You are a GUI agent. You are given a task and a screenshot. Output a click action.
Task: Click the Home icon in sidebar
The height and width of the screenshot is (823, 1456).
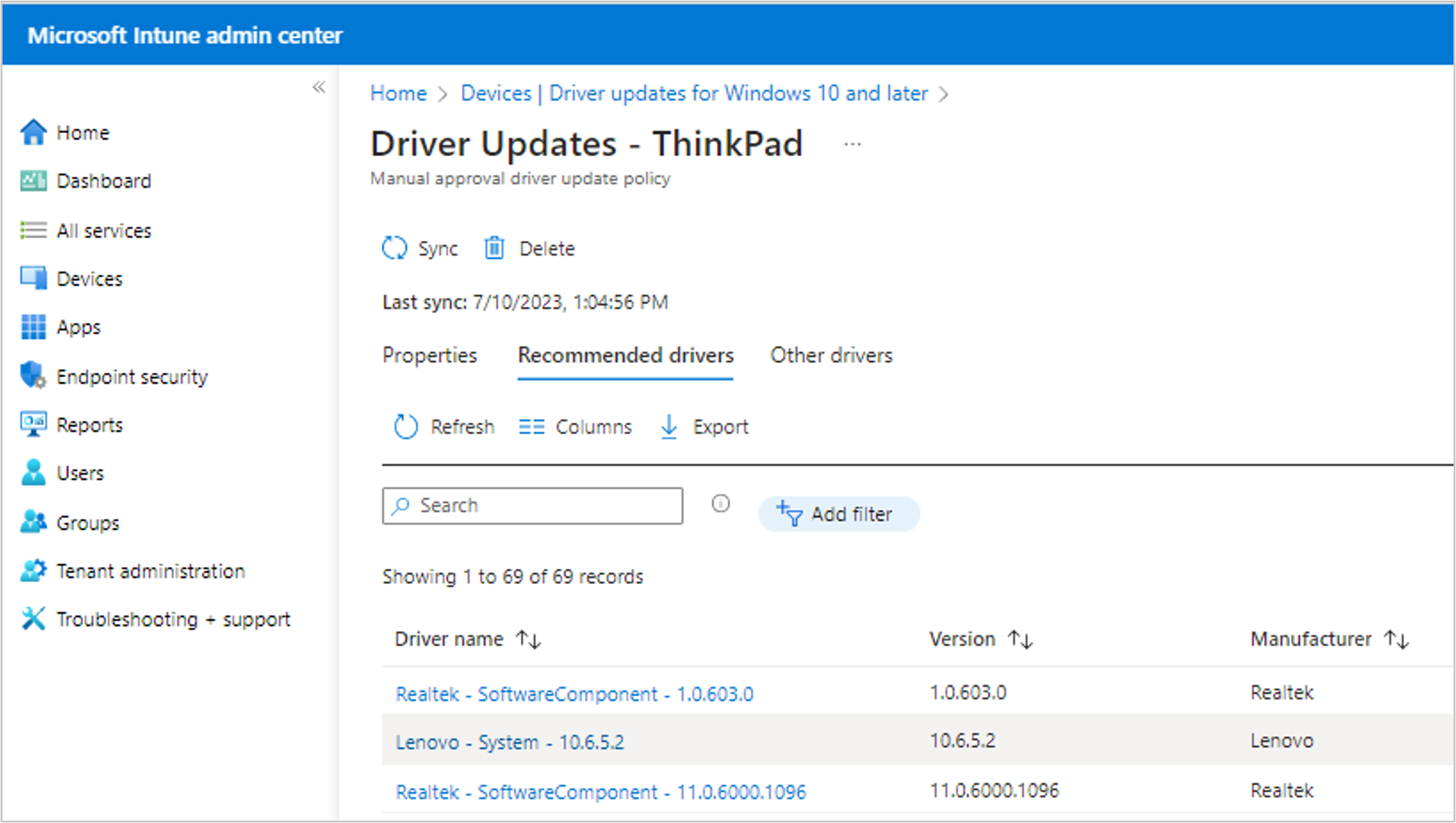(33, 132)
